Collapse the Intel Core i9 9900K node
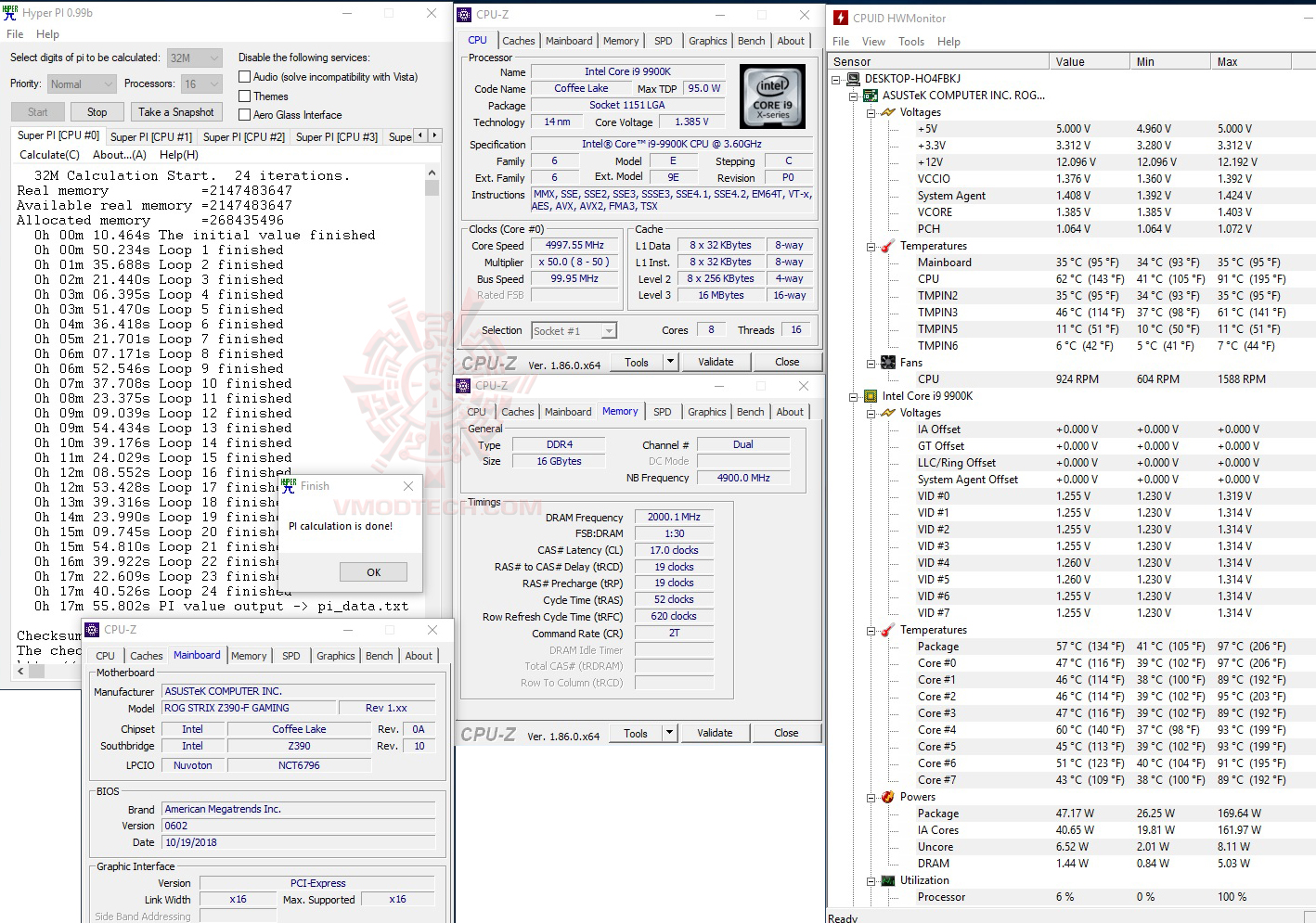1316x923 pixels. [x=853, y=396]
